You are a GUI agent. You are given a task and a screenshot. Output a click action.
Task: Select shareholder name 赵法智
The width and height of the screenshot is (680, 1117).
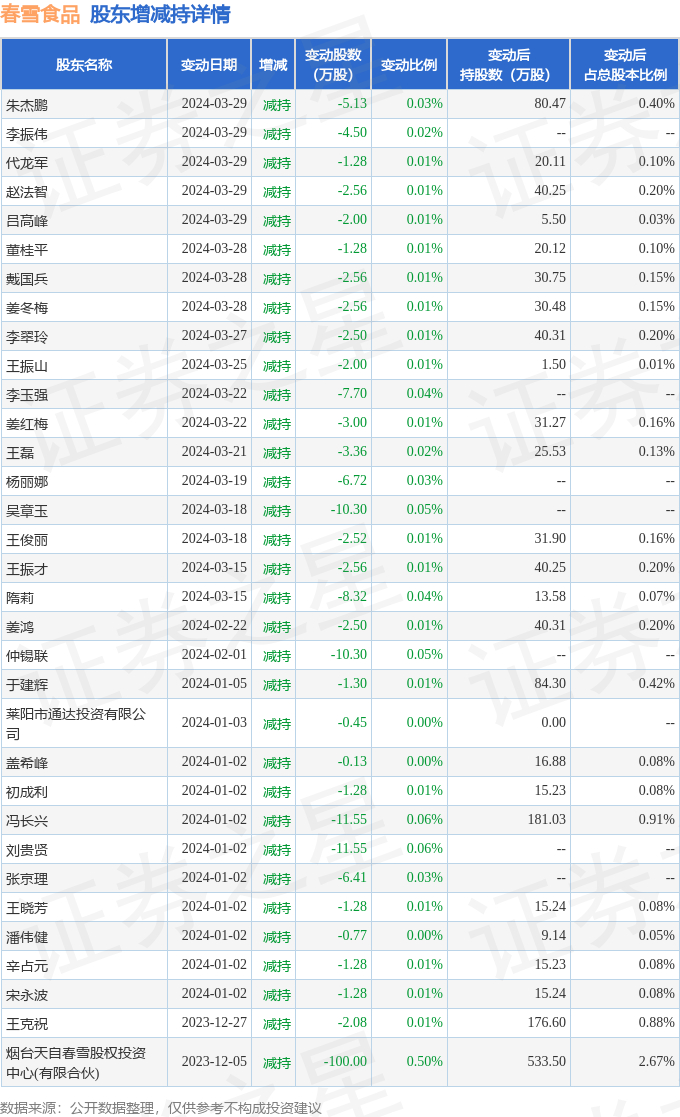27,192
